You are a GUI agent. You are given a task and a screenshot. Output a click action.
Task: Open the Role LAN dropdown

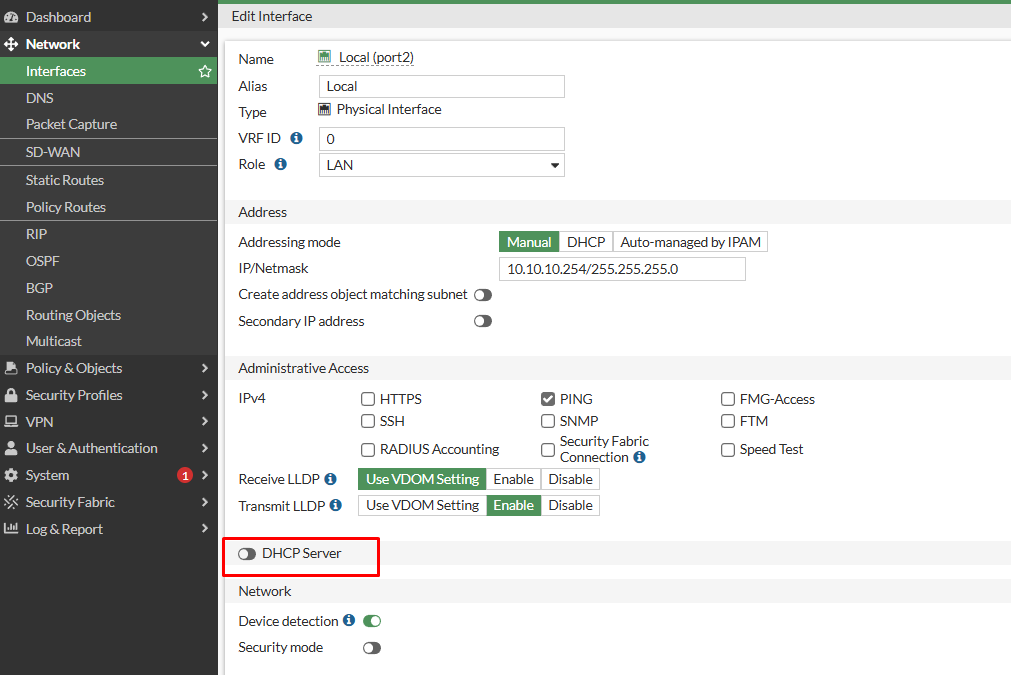pyautogui.click(x=442, y=165)
